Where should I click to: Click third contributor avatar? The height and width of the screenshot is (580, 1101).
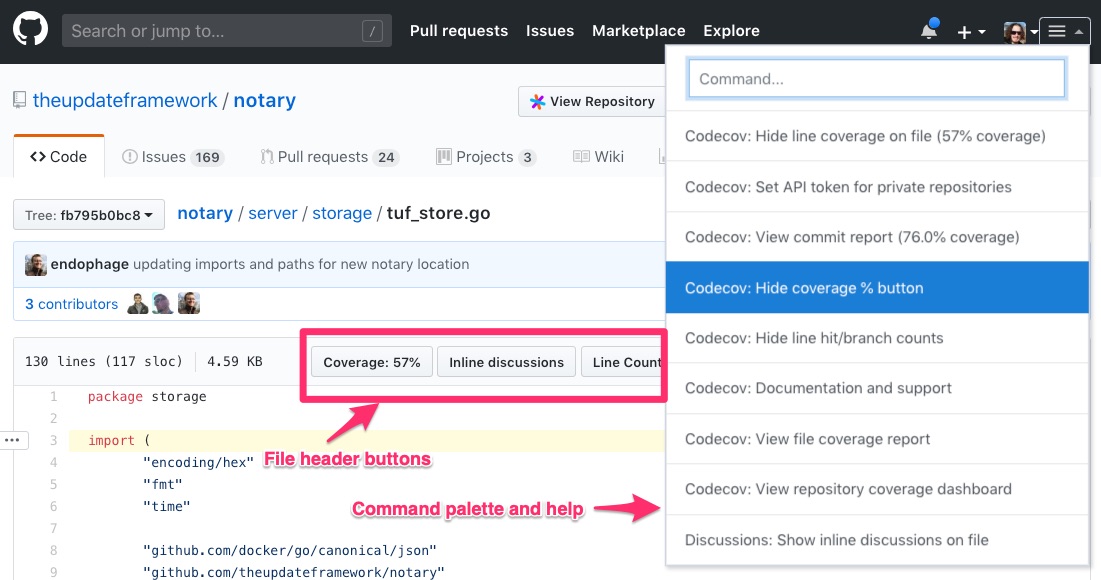[189, 303]
